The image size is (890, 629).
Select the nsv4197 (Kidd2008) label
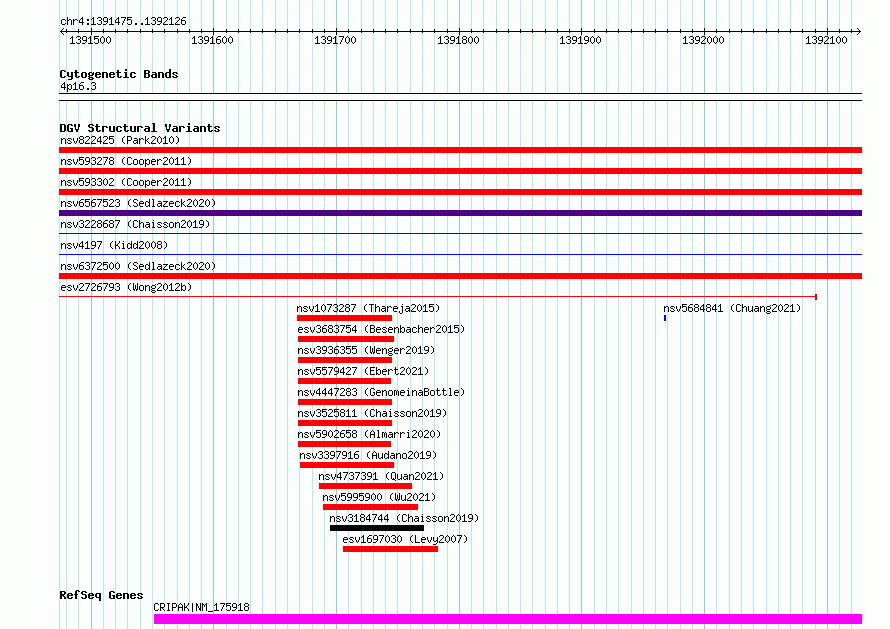click(114, 245)
